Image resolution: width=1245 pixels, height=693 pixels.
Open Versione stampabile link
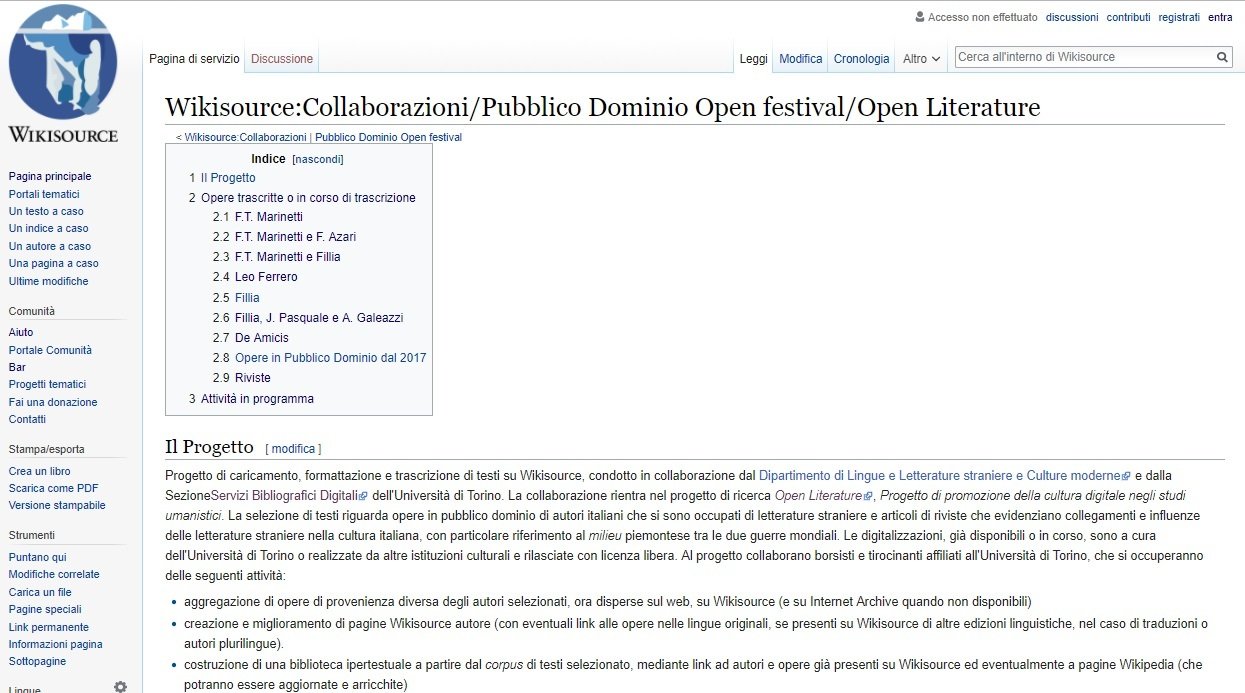pos(57,506)
